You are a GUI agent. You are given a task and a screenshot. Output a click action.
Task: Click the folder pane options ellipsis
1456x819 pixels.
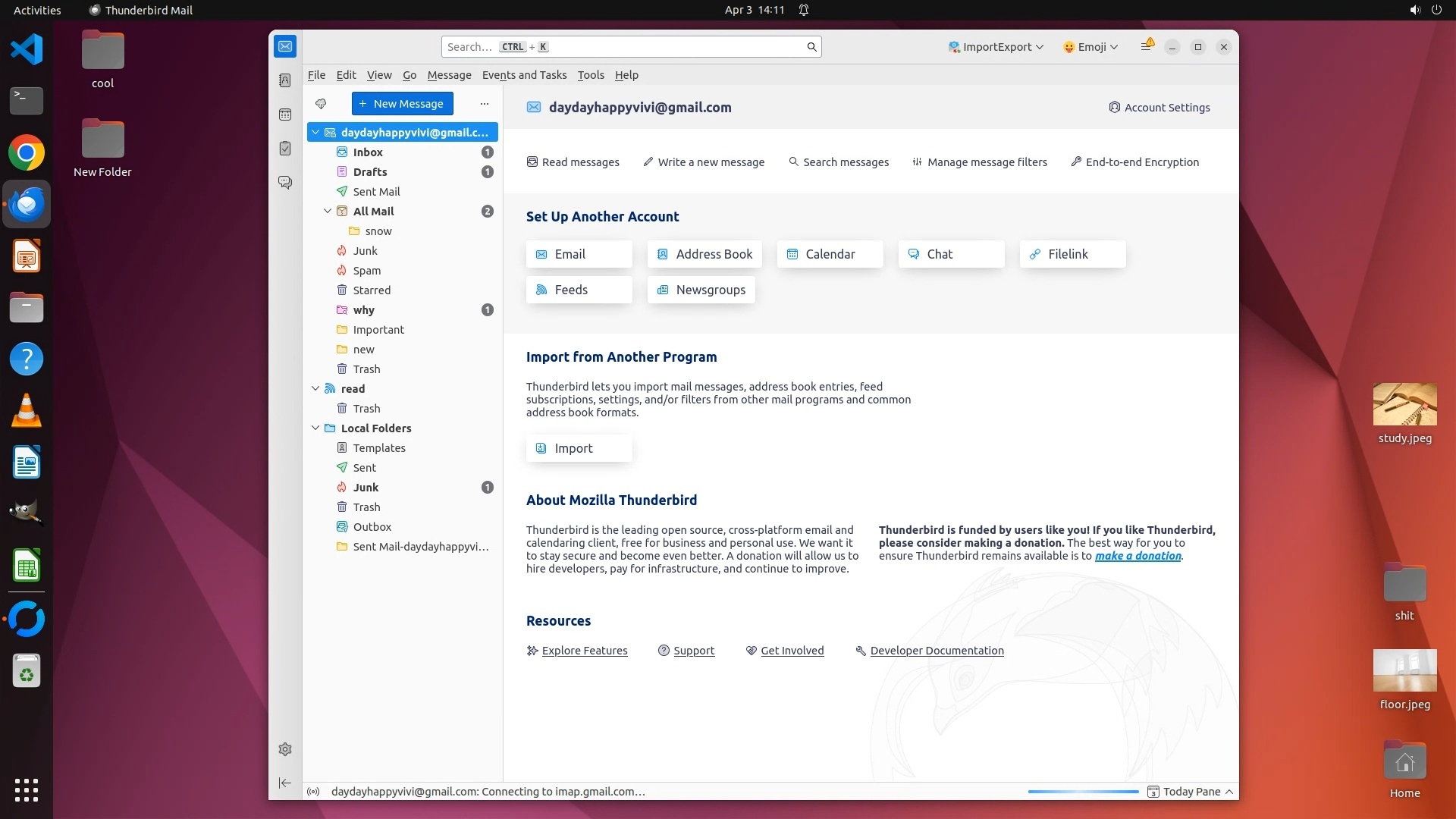click(x=485, y=104)
